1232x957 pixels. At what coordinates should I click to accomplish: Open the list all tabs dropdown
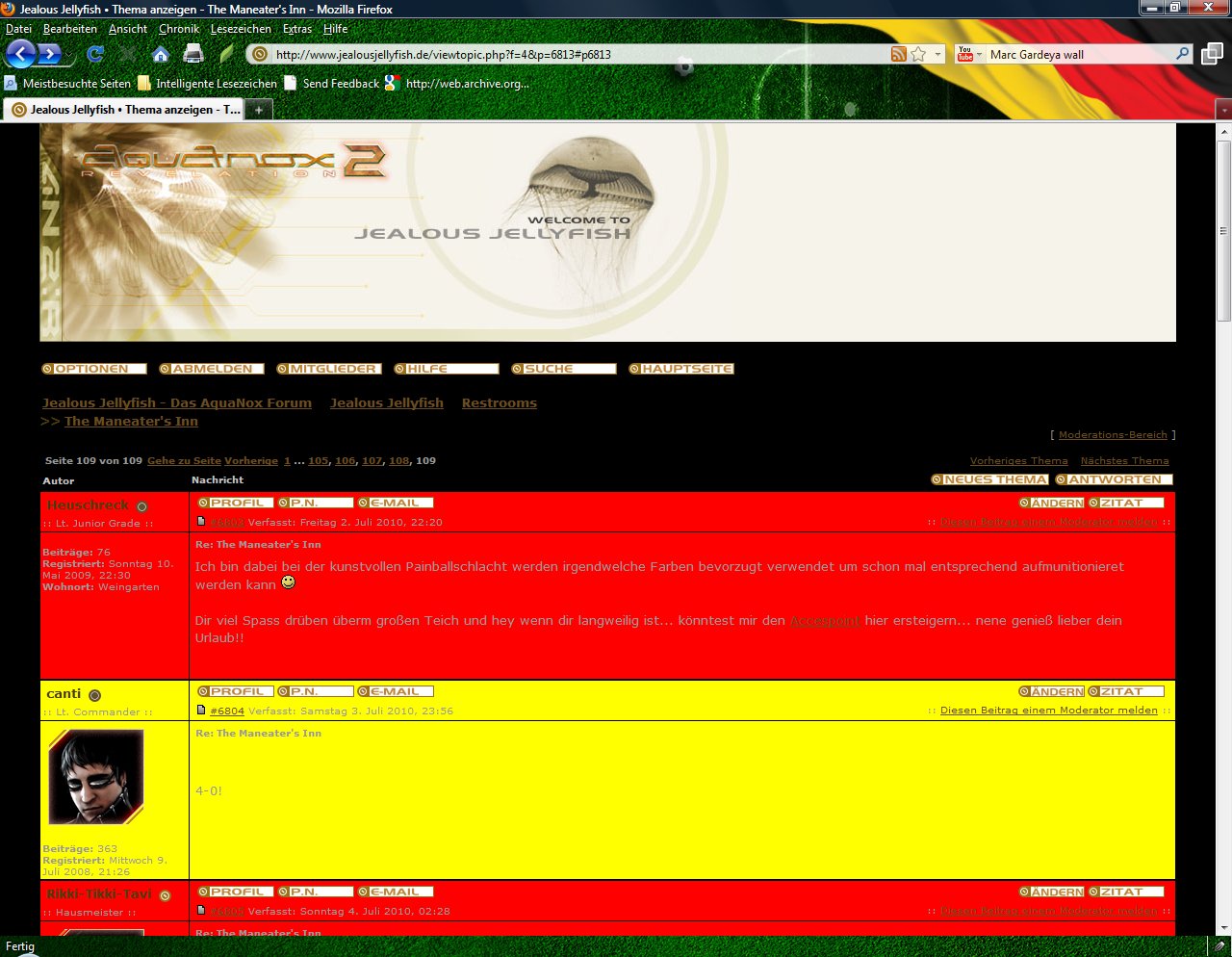tap(1223, 110)
